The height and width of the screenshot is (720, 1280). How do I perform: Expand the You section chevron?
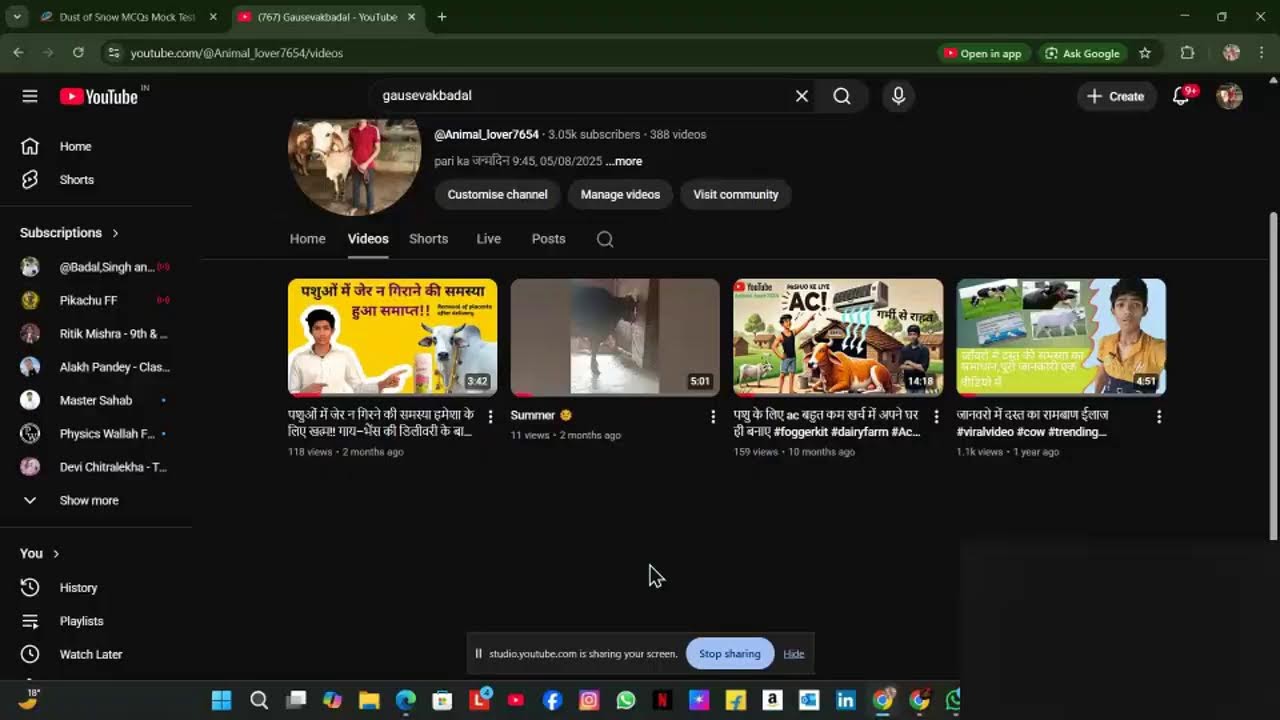[56, 554]
